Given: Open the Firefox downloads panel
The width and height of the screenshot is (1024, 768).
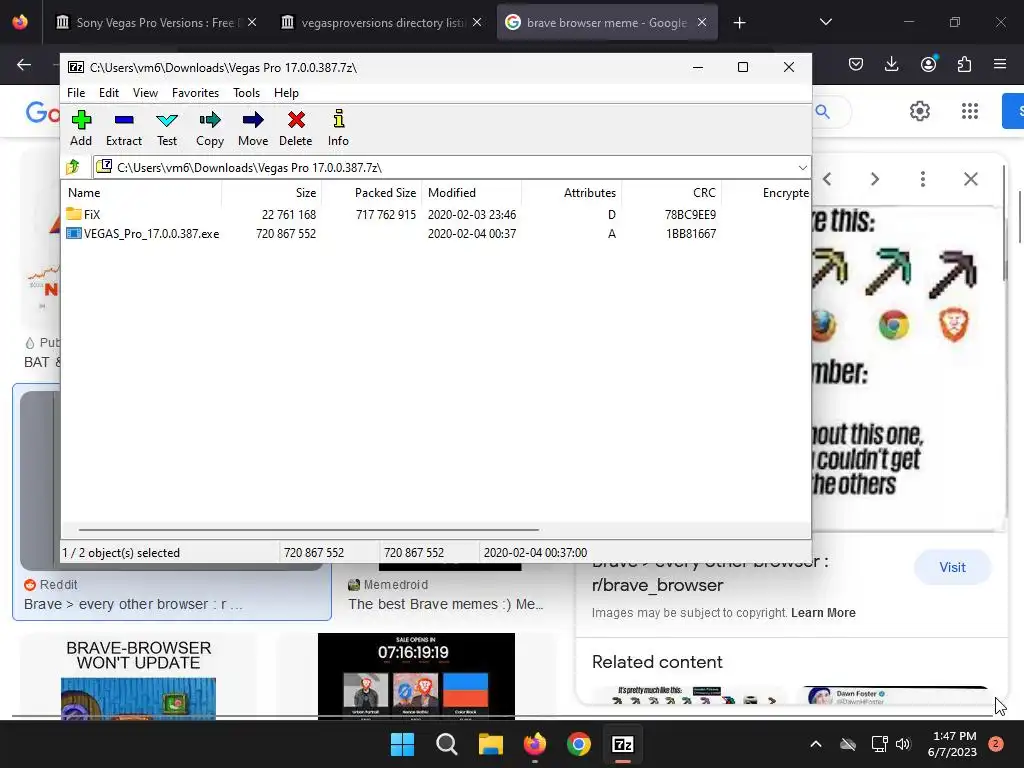Looking at the screenshot, I should pyautogui.click(x=891, y=64).
